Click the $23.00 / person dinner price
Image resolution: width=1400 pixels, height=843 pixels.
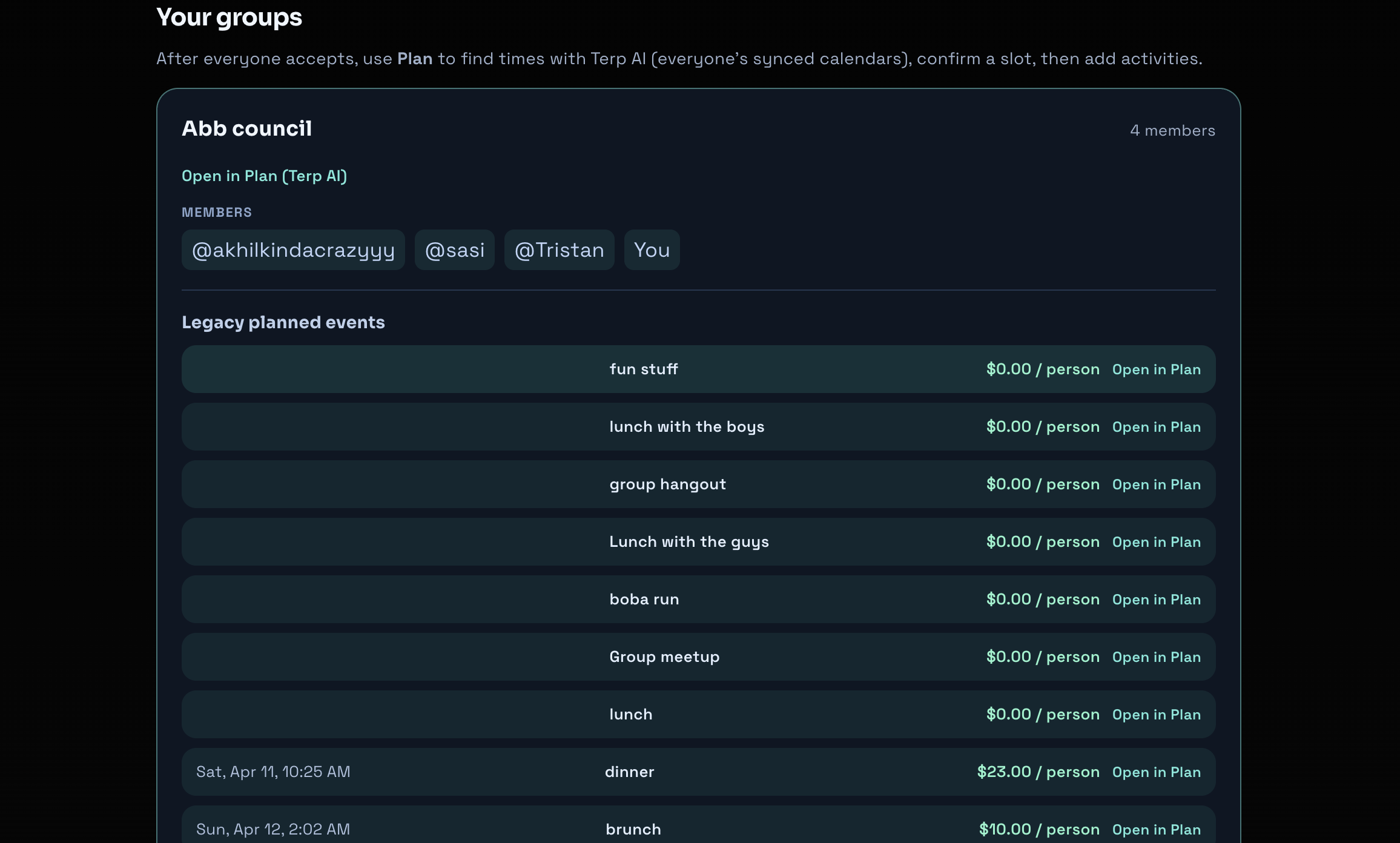[x=1038, y=772]
